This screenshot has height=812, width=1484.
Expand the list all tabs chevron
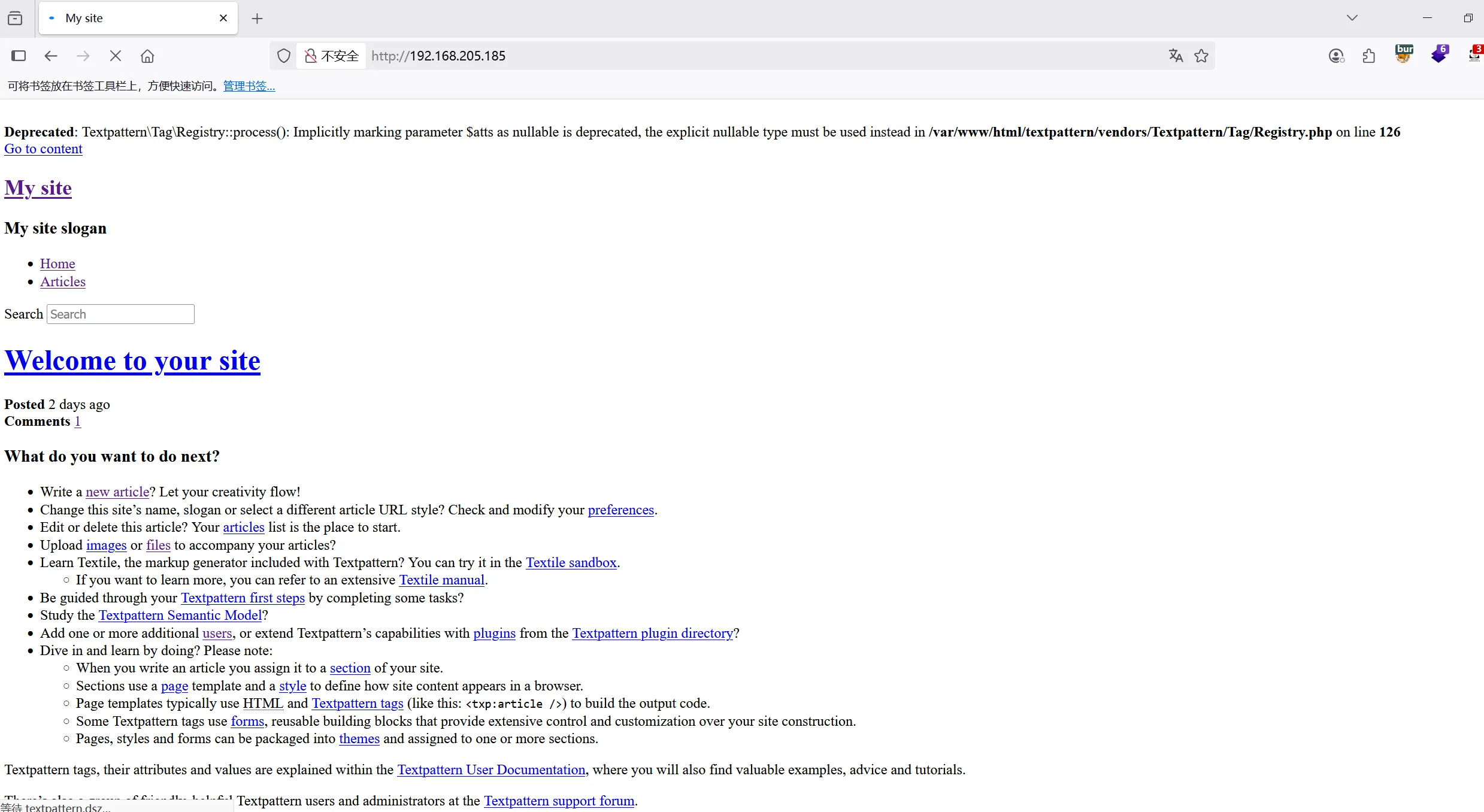pyautogui.click(x=1352, y=18)
